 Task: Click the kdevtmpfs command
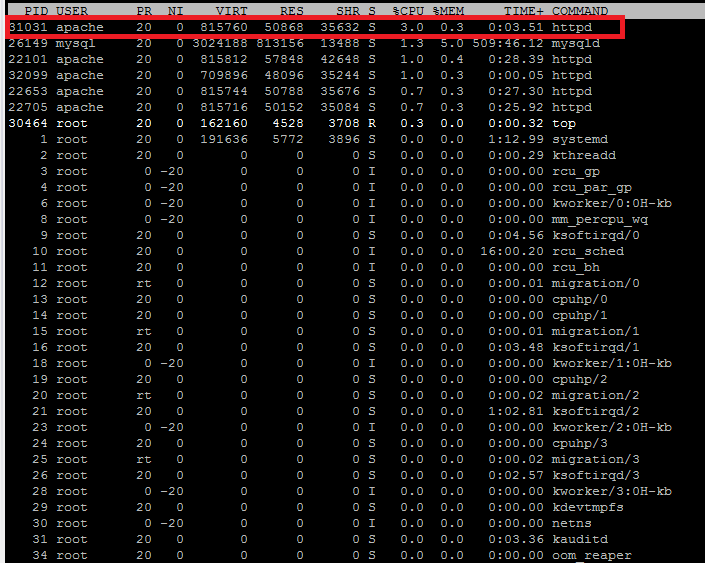pos(588,507)
